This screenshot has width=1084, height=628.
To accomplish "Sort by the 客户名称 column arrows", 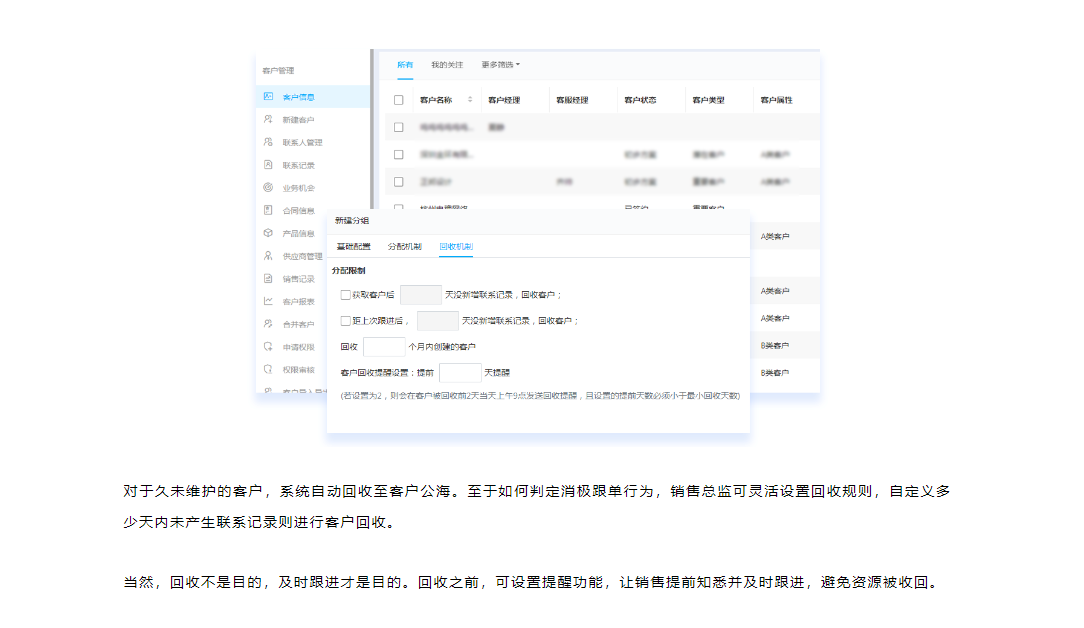I will (470, 100).
